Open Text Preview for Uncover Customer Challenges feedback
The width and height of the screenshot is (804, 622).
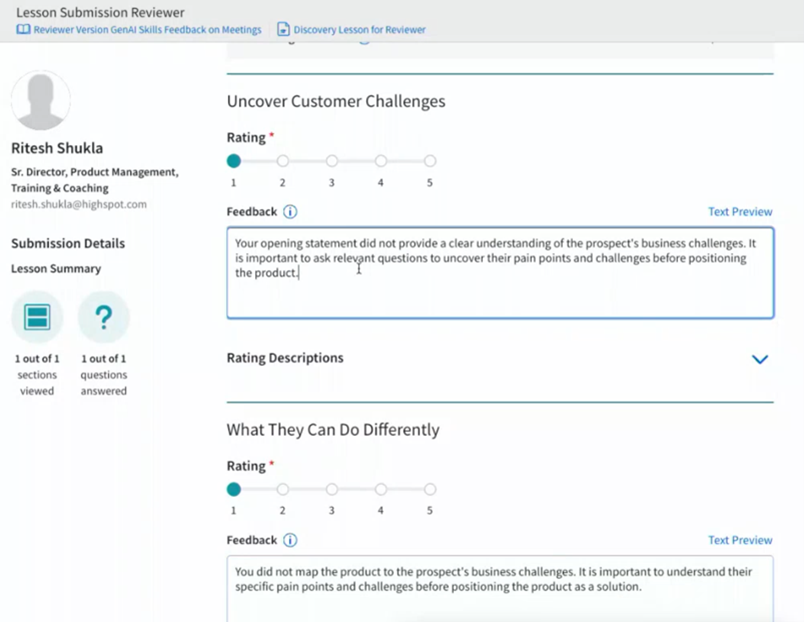tap(740, 212)
